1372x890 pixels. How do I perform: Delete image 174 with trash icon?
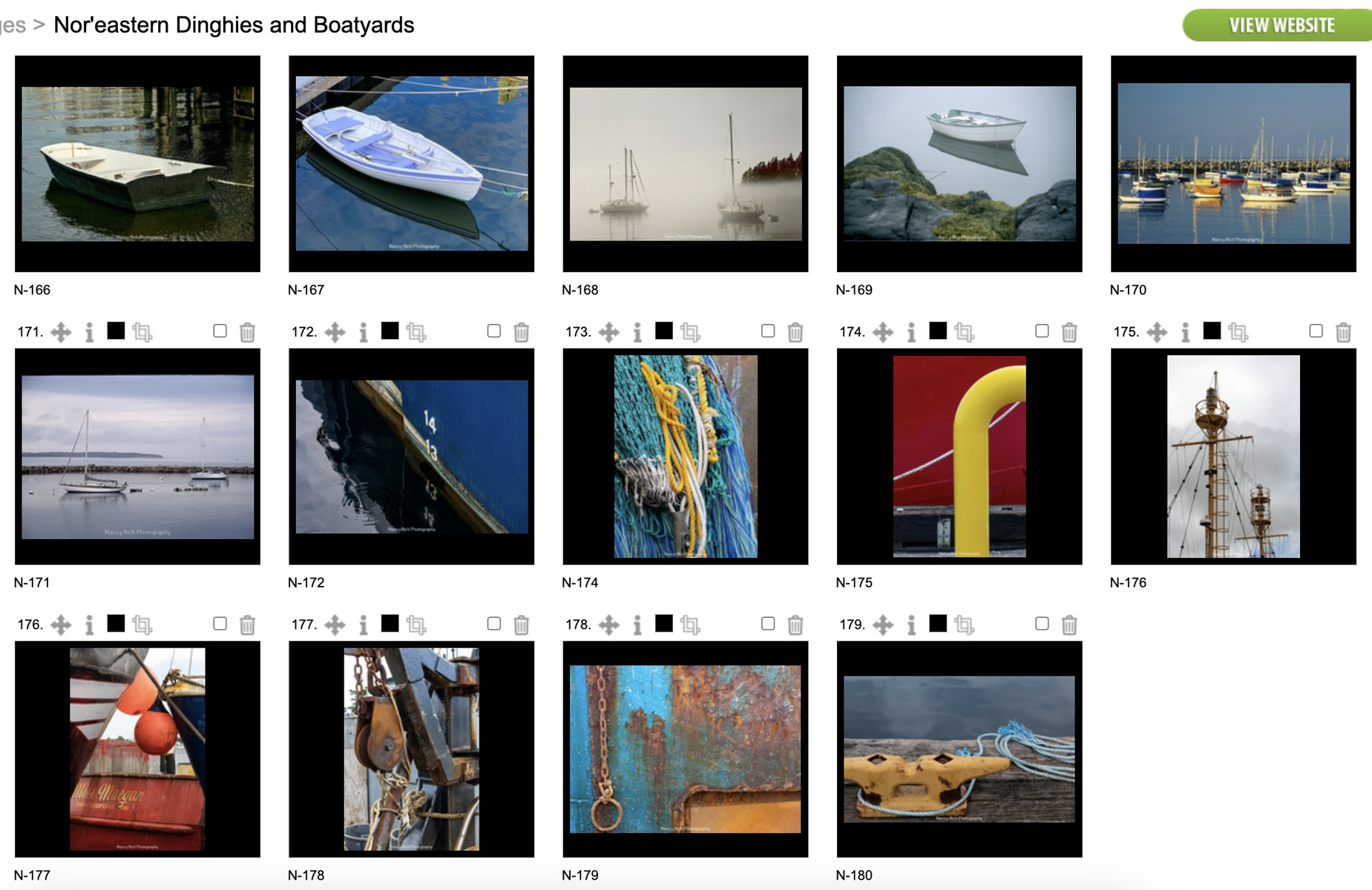pos(1069,332)
